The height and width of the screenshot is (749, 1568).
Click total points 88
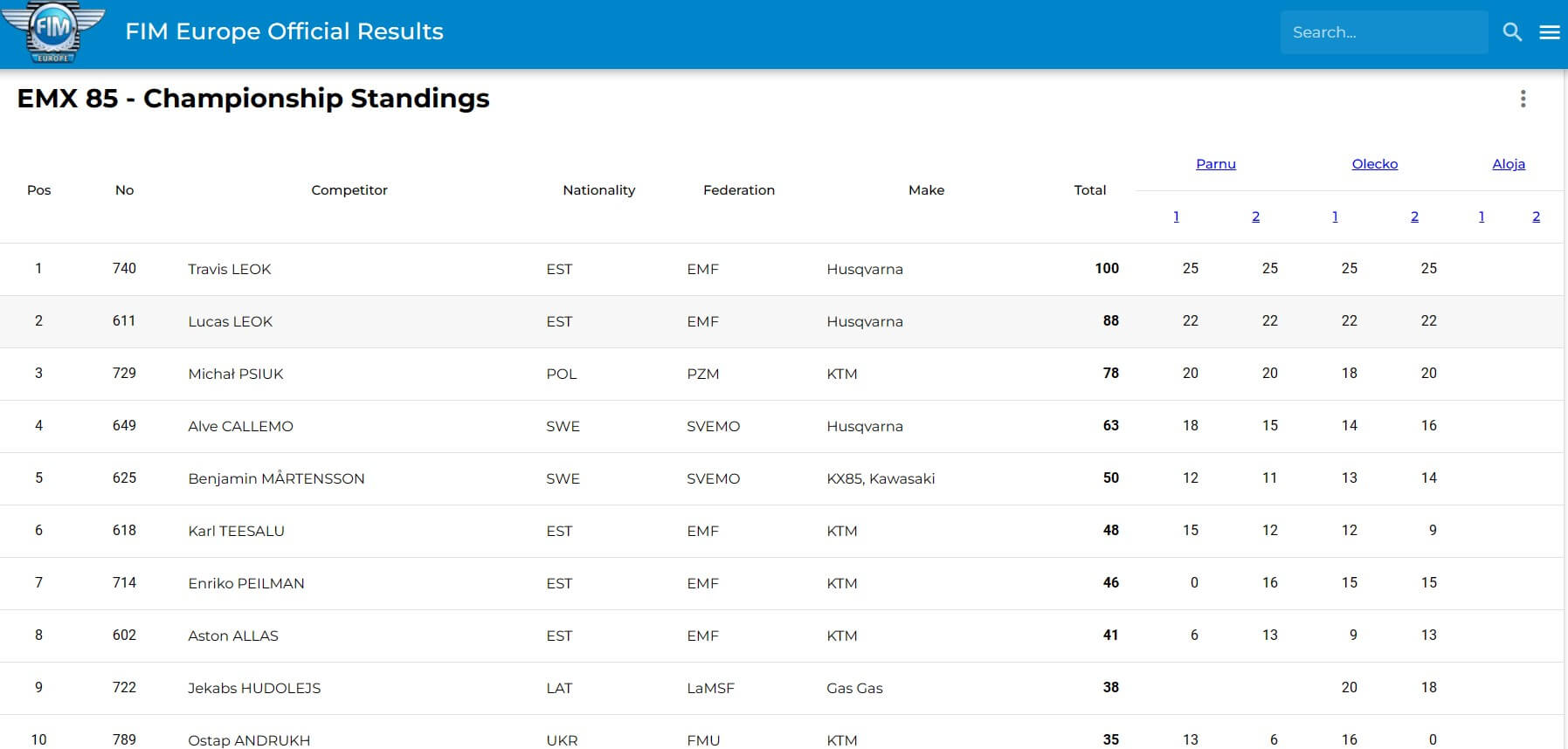(1110, 321)
